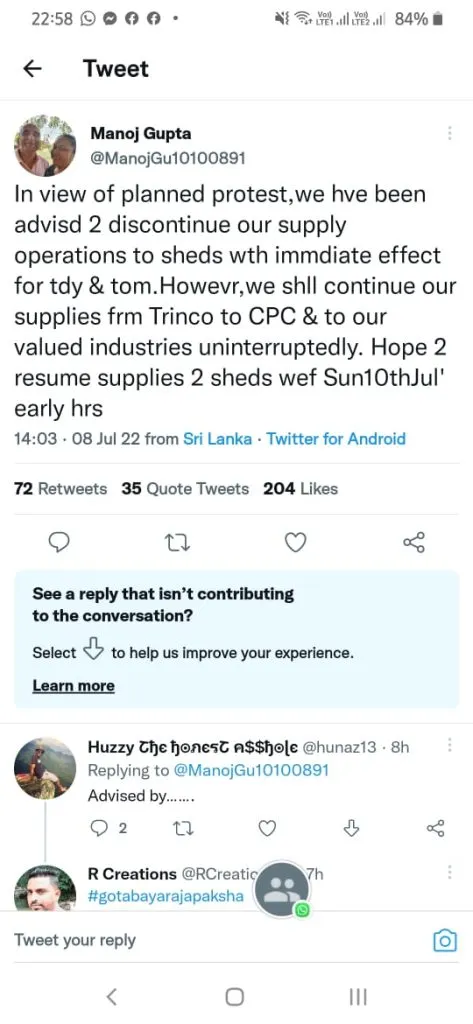View the 35 Quote Tweets list

click(x=185, y=488)
